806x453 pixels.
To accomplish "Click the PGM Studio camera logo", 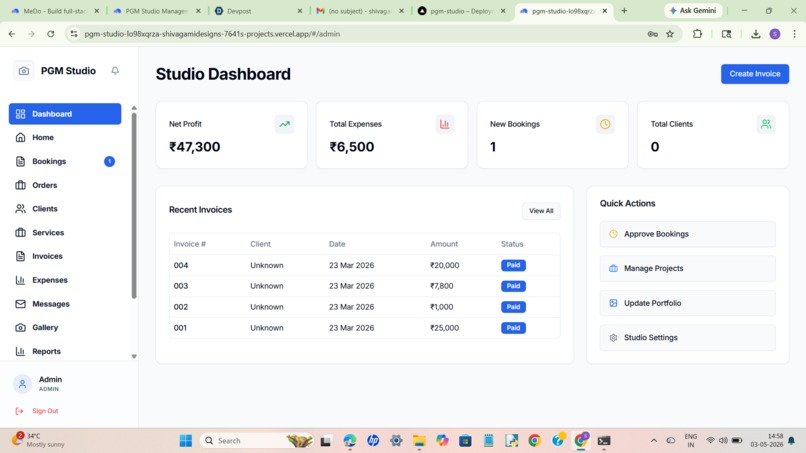I will coord(24,71).
